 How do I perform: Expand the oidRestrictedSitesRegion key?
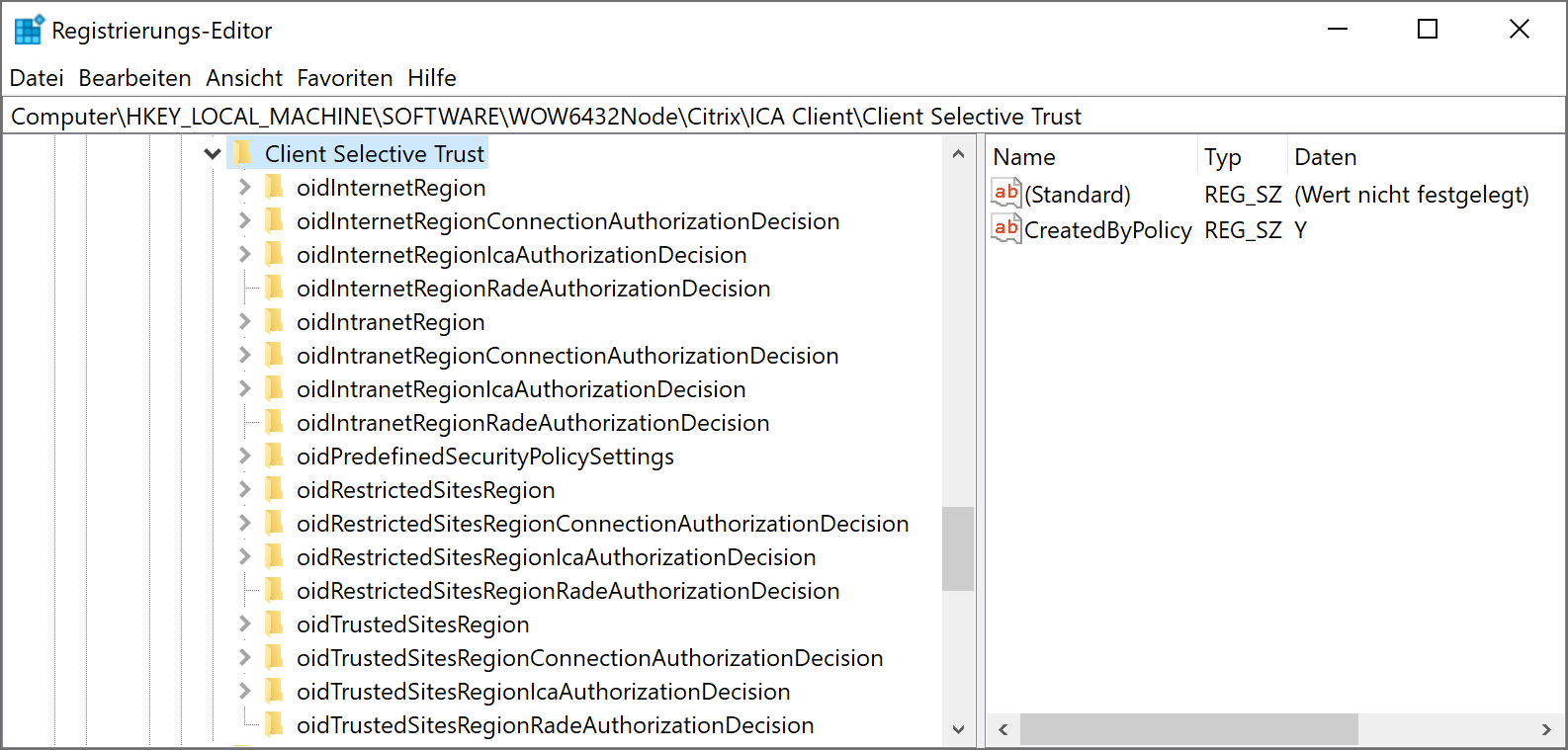[x=244, y=490]
